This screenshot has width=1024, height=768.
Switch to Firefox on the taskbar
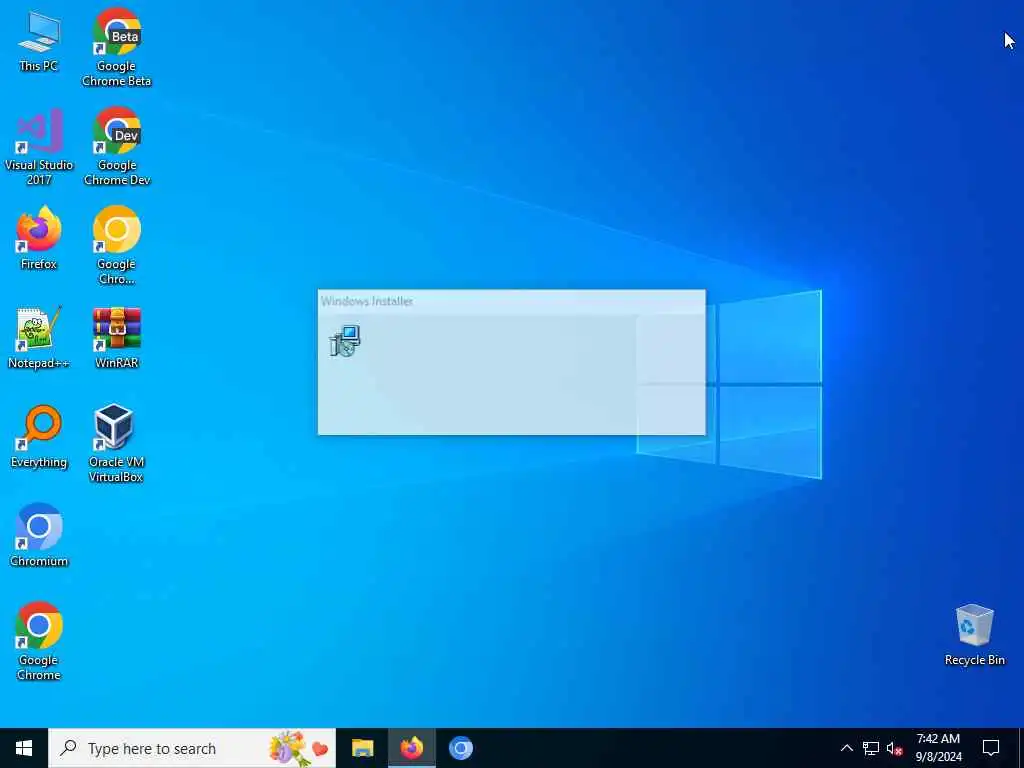[411, 748]
